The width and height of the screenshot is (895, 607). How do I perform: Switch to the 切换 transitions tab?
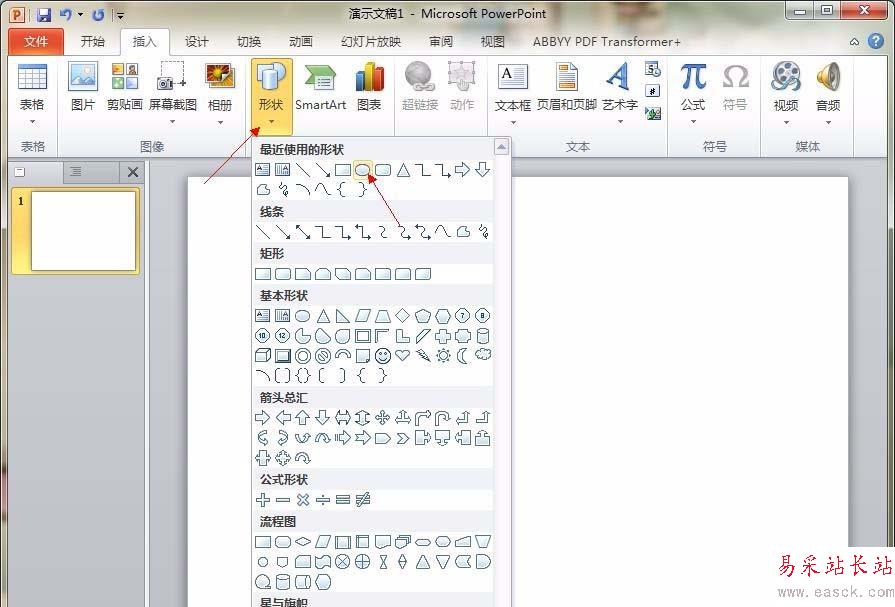[249, 42]
